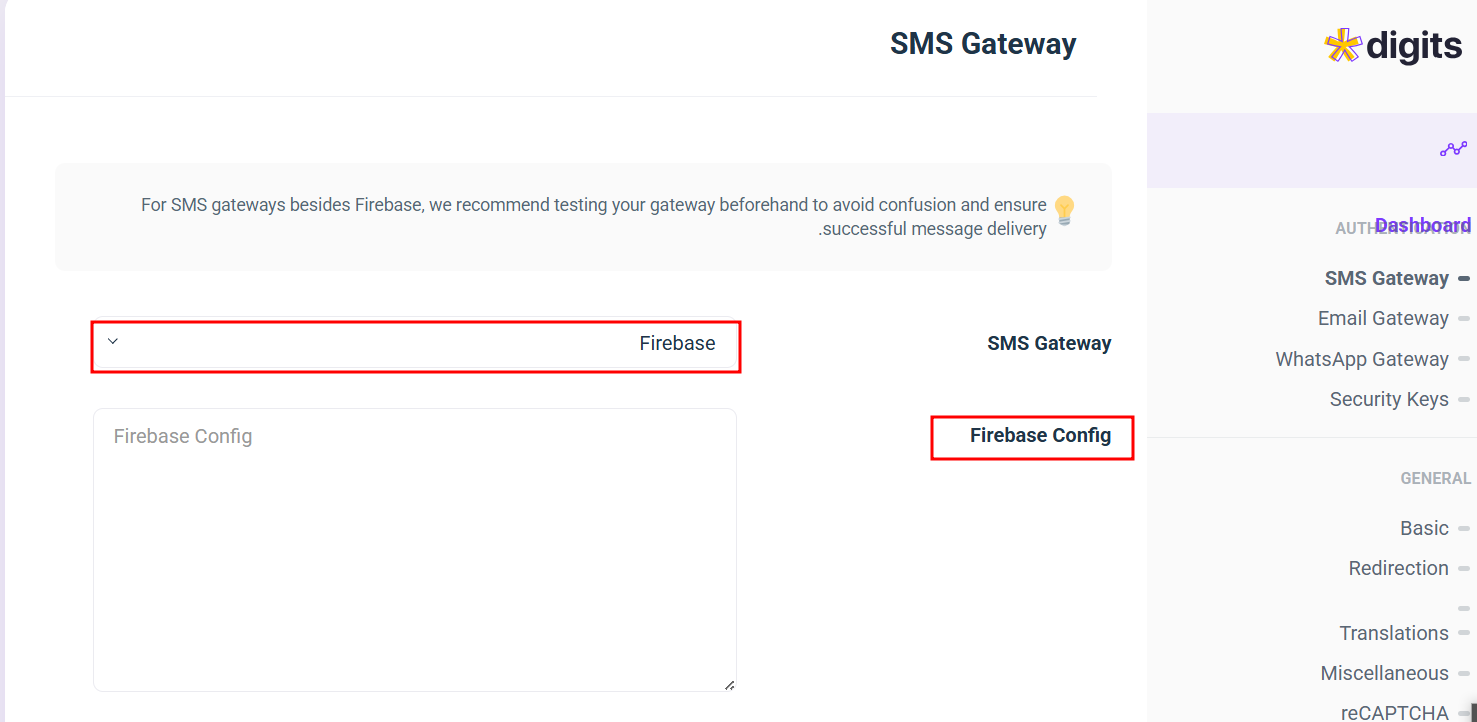
Task: Click the SMS Gateway form field label
Action: click(1049, 344)
